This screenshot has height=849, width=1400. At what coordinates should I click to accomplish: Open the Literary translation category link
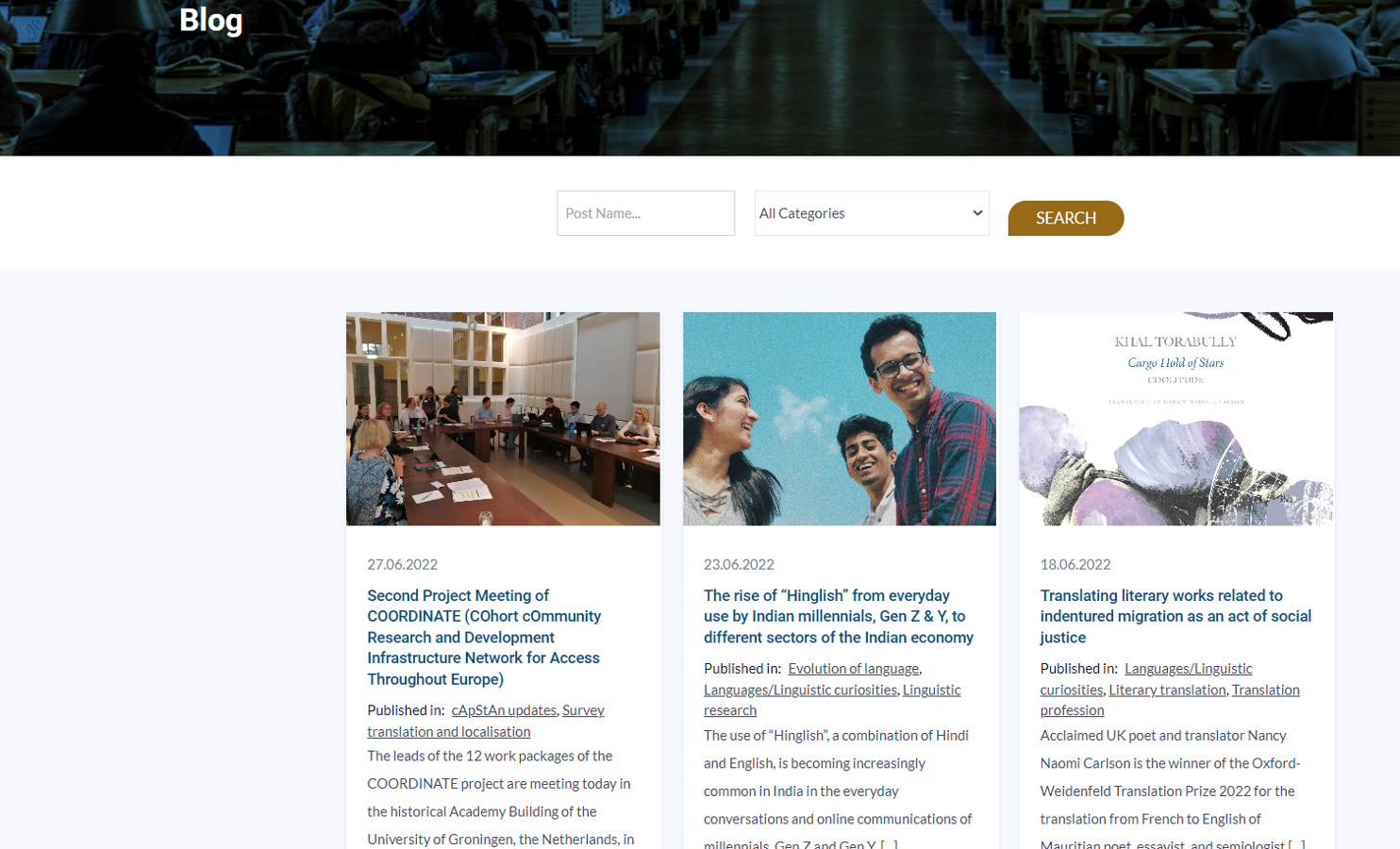(x=1167, y=690)
